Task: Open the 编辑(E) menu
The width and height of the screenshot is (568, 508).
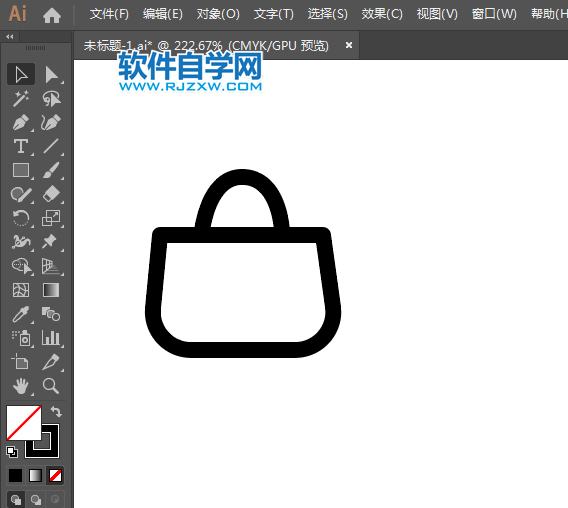Action: pyautogui.click(x=163, y=14)
